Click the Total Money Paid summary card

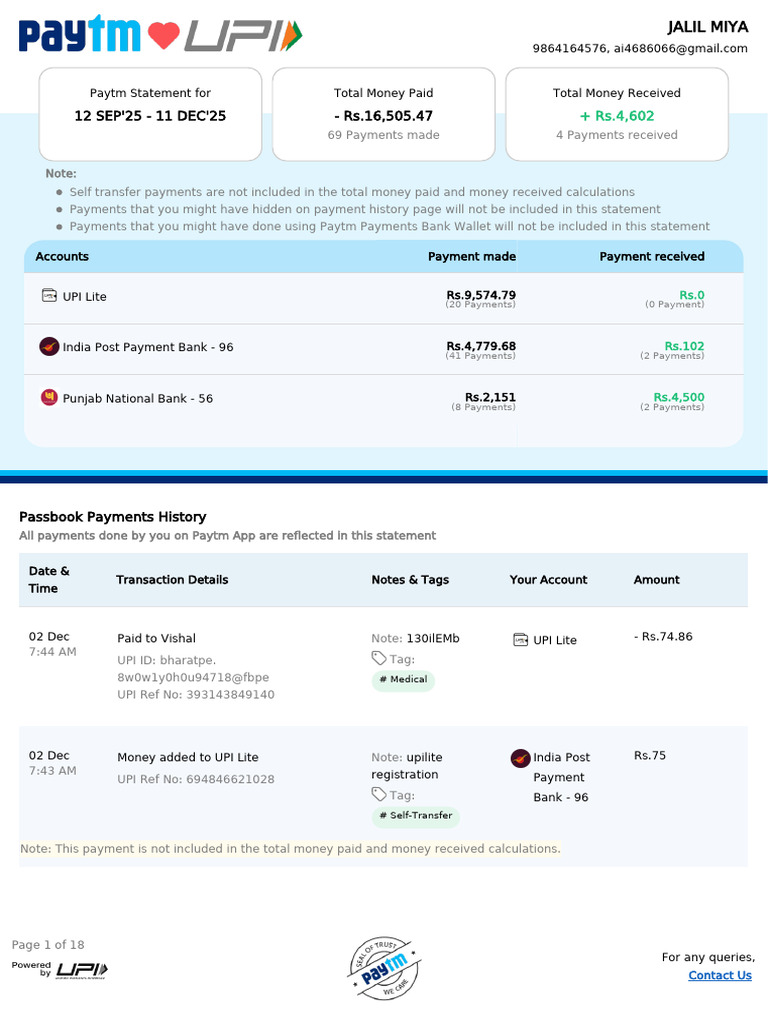383,114
